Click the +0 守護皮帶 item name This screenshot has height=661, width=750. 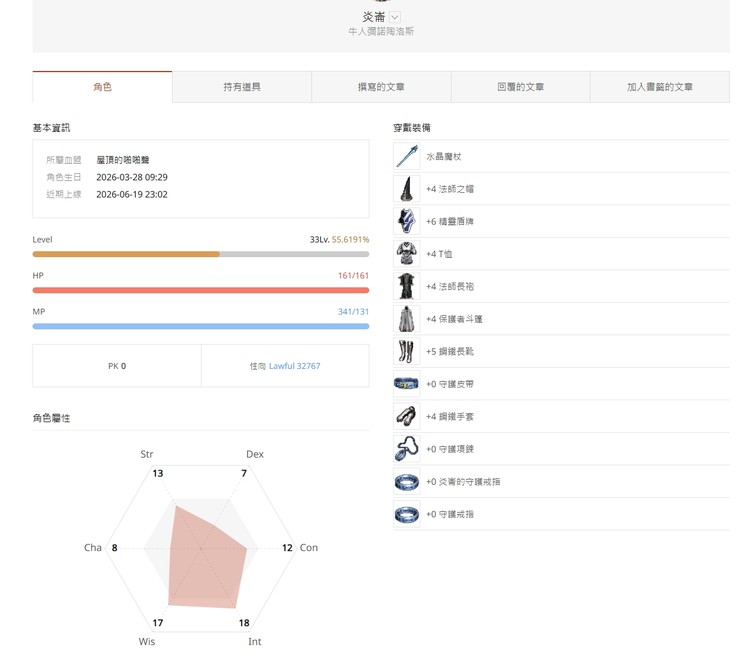(450, 384)
